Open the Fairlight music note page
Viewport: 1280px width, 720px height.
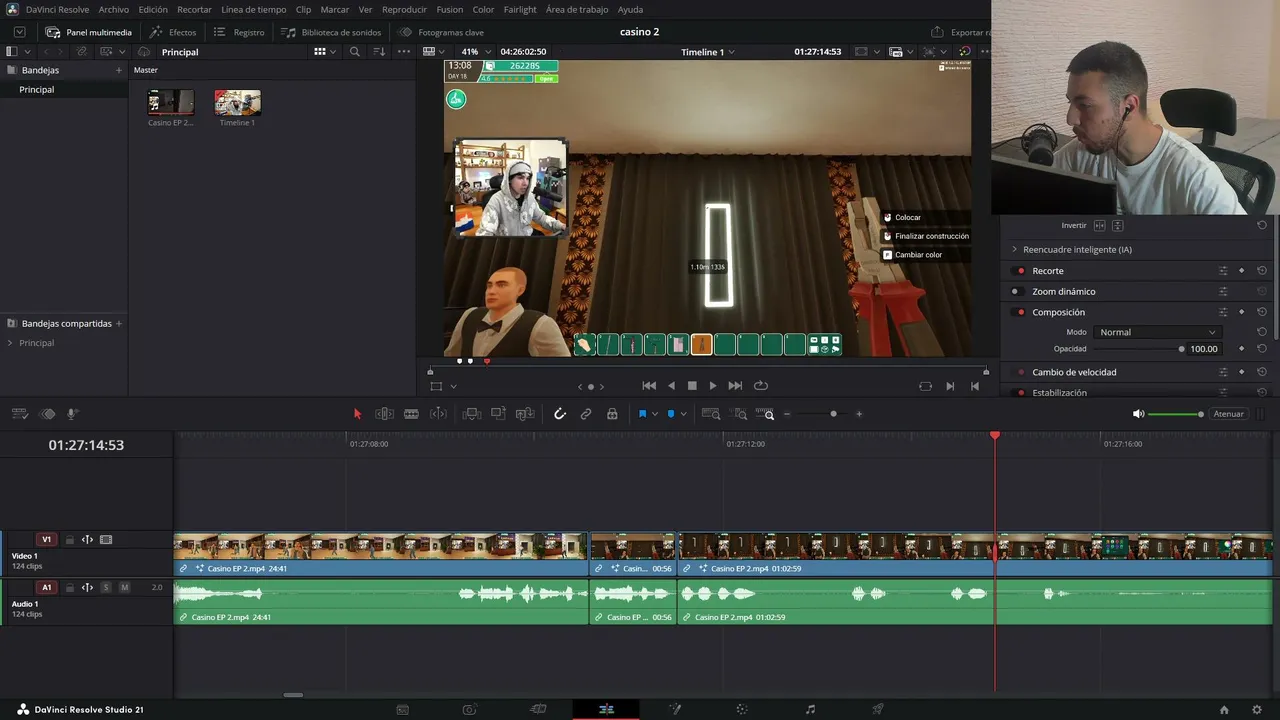tap(810, 709)
